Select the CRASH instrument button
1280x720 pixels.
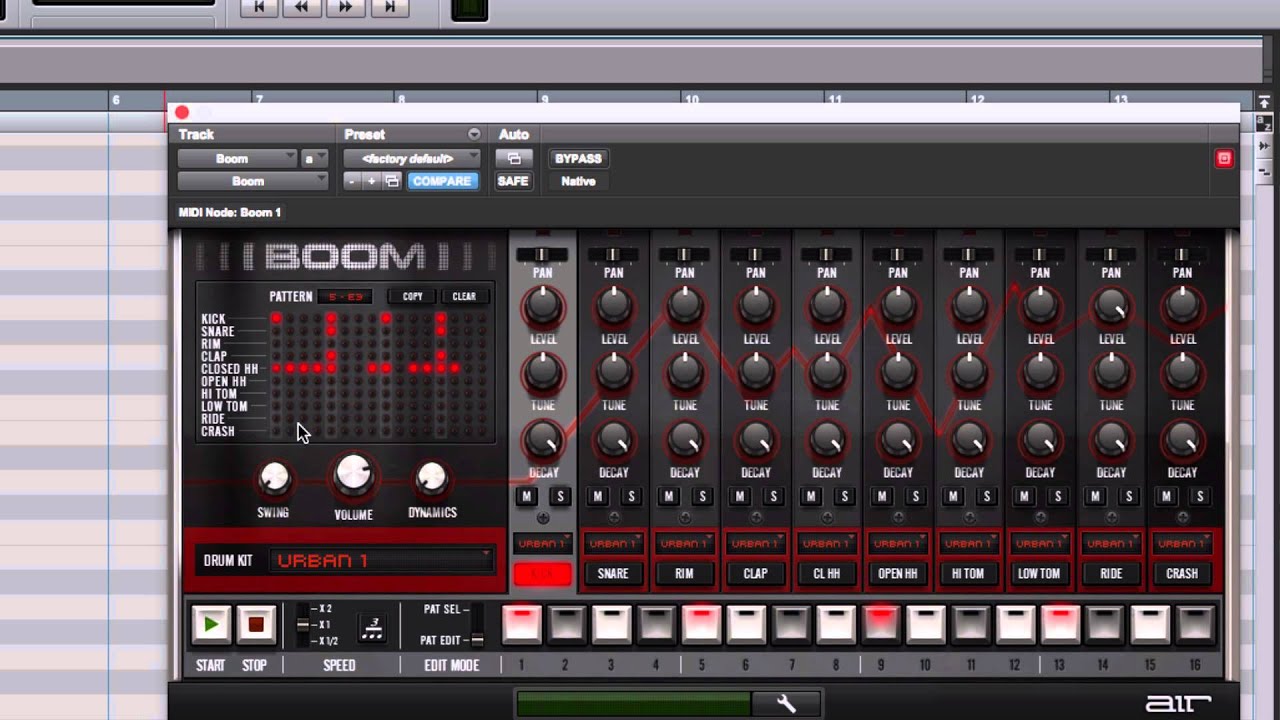pos(1182,574)
